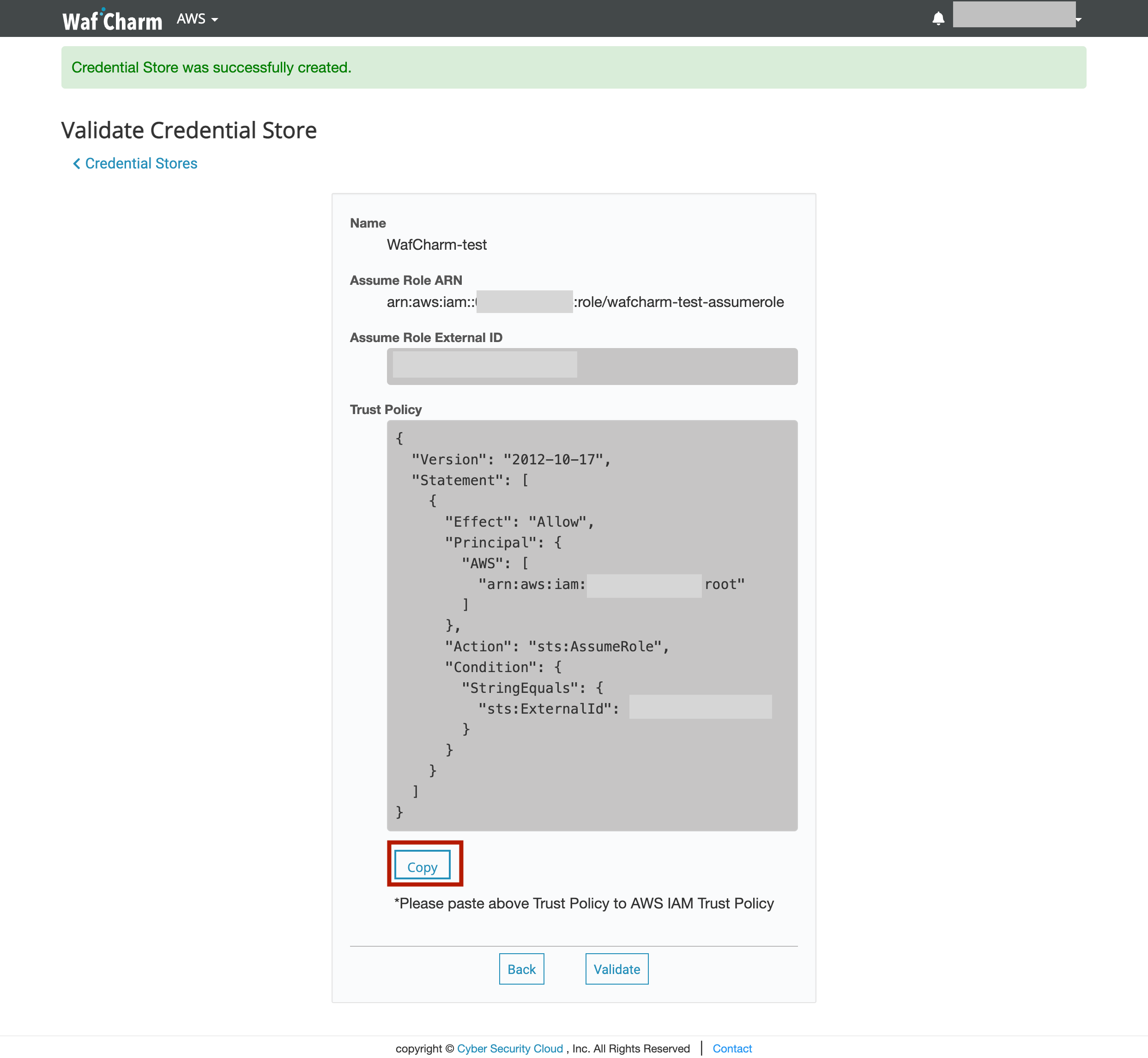Click the Validate button
Viewport: 1148px width, 1058px height.
coord(617,969)
